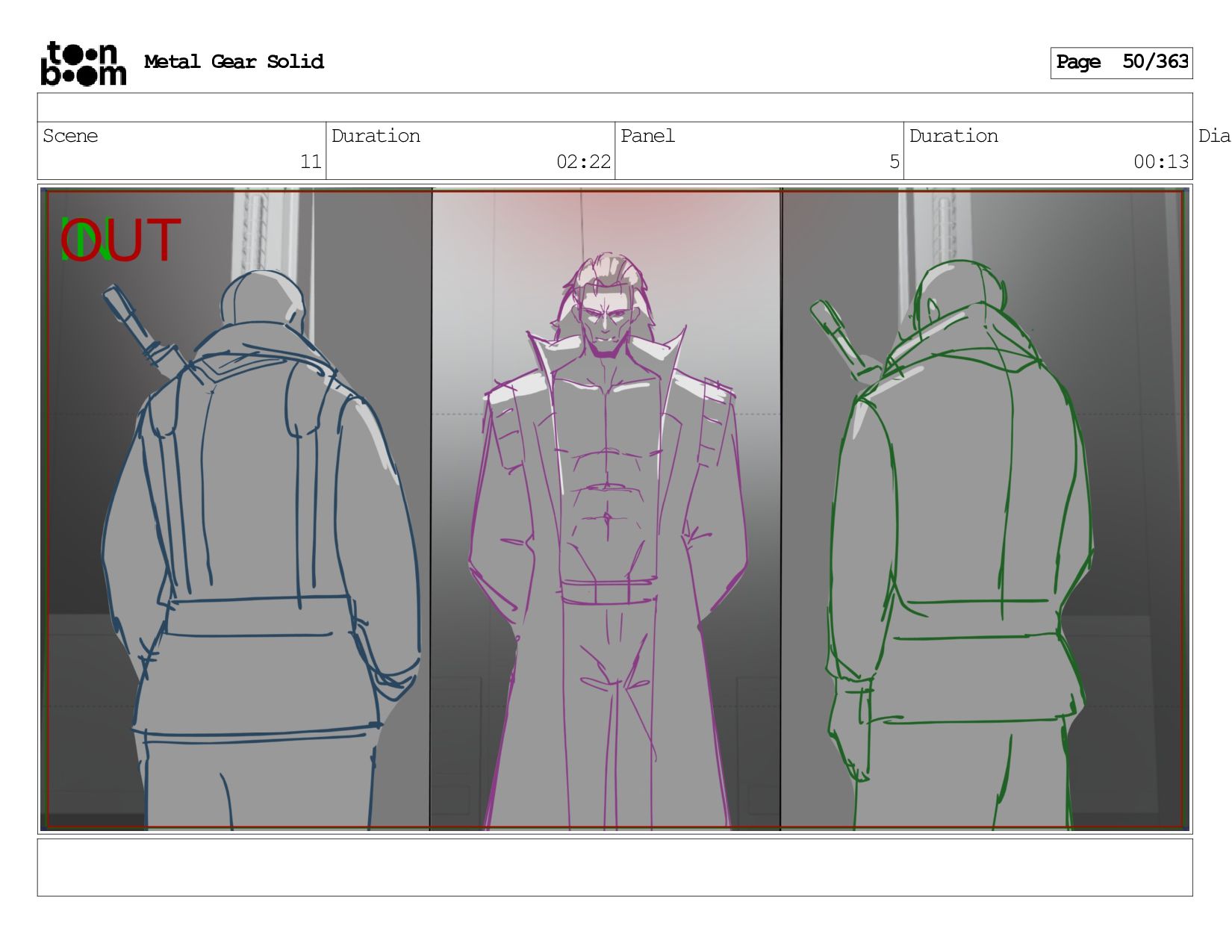Click the blue-outlined soldier on the left
The width and height of the screenshot is (1232, 952).
click(261, 550)
